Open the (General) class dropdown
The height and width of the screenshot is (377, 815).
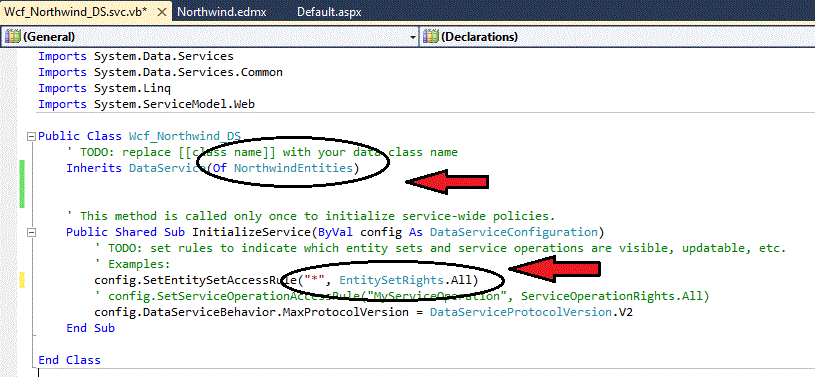tap(210, 37)
